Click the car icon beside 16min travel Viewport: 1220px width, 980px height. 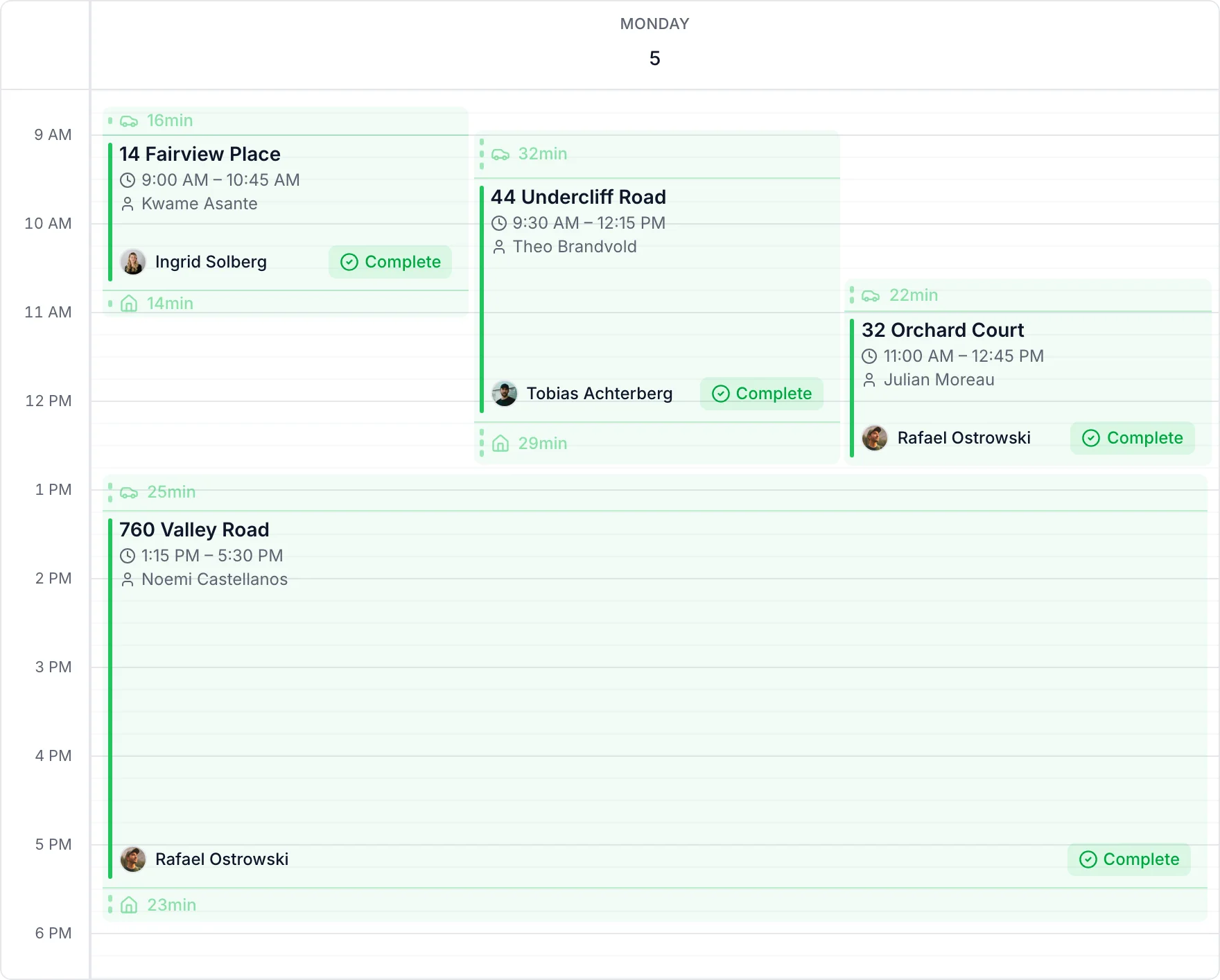(x=129, y=121)
